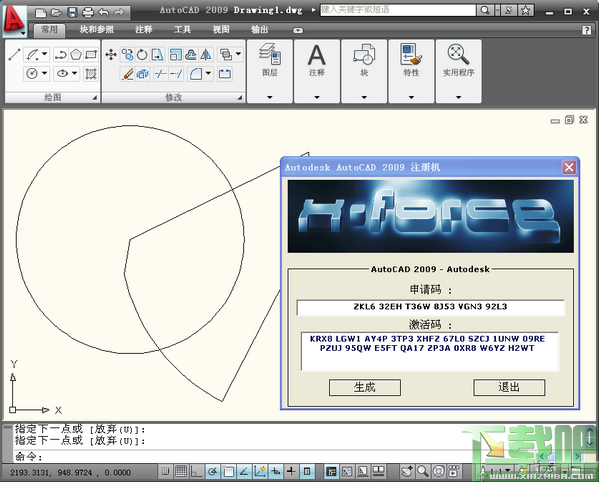Switch to the 块和参照 ribbon tab
This screenshot has width=599, height=482.
(x=97, y=30)
